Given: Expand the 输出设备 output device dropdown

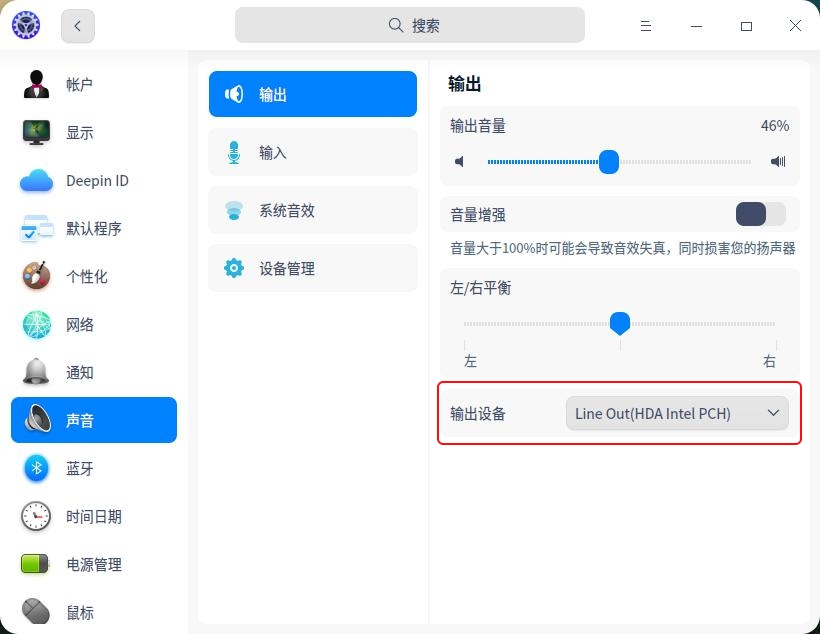Looking at the screenshot, I should 676,413.
